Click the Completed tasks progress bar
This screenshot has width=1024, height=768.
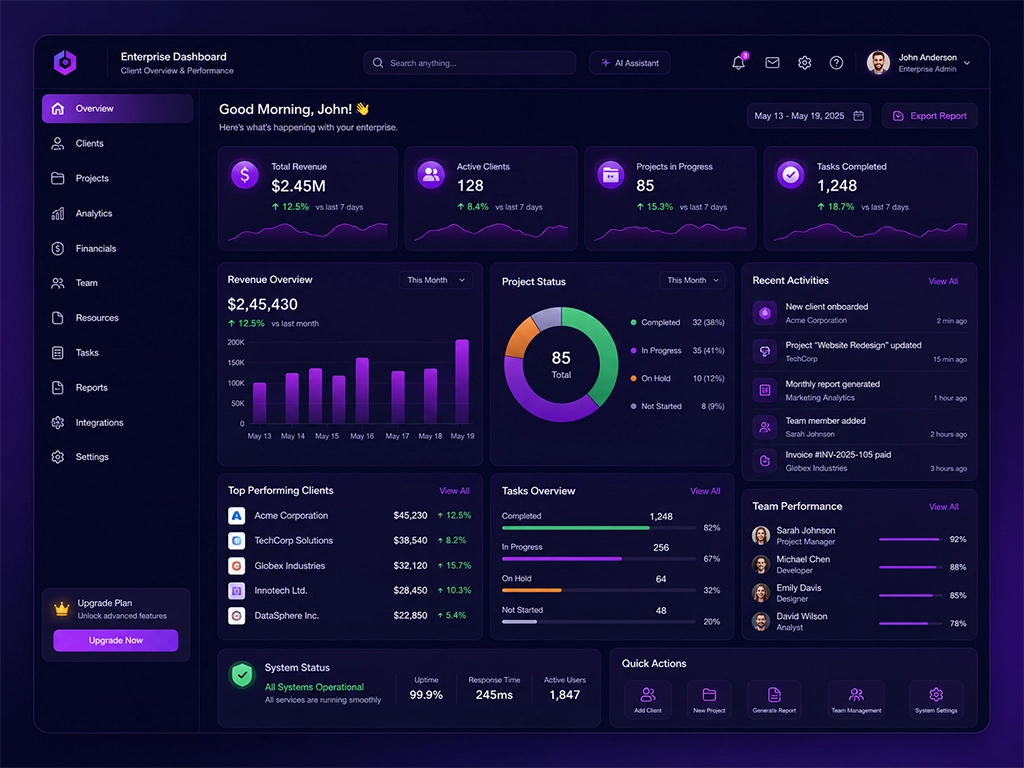(598, 528)
